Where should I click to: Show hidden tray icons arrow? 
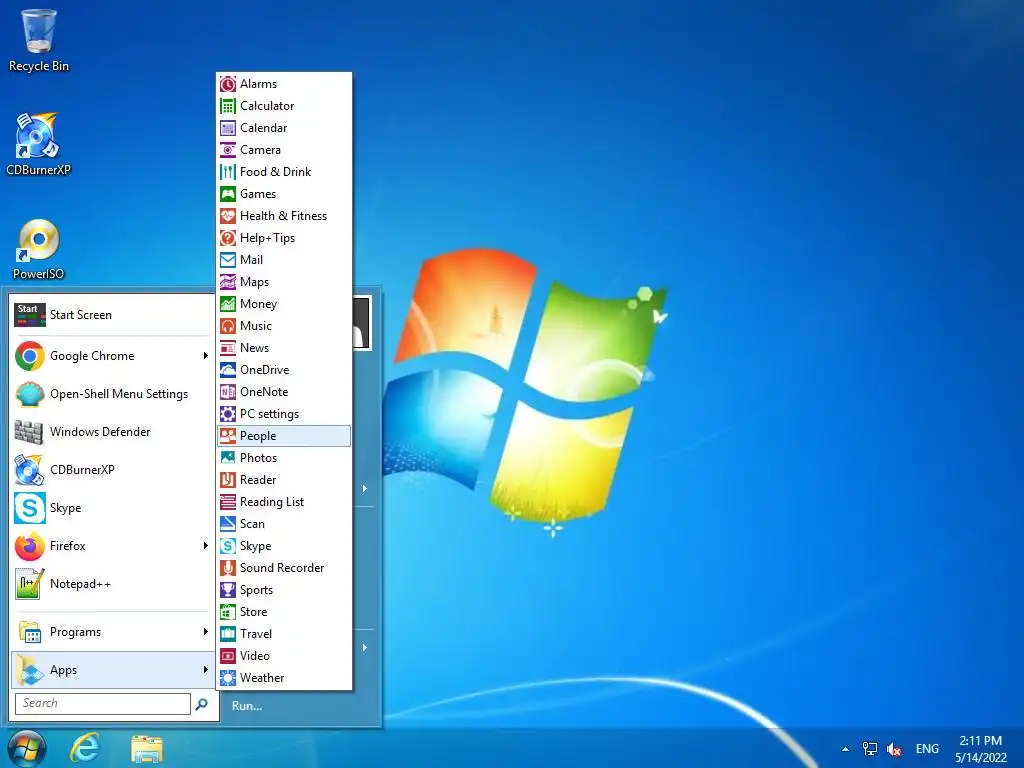(x=846, y=749)
